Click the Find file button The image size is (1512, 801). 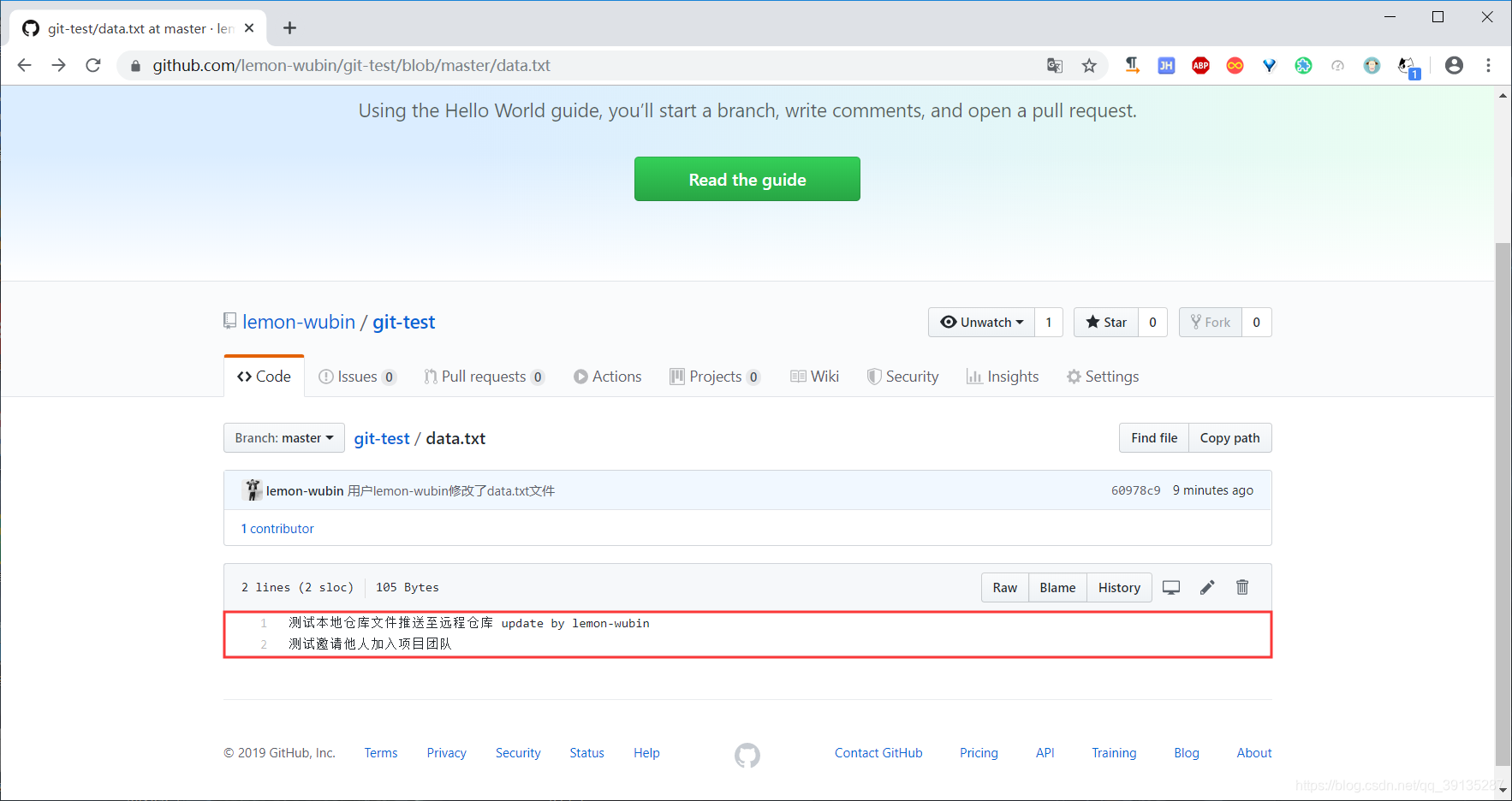1154,437
